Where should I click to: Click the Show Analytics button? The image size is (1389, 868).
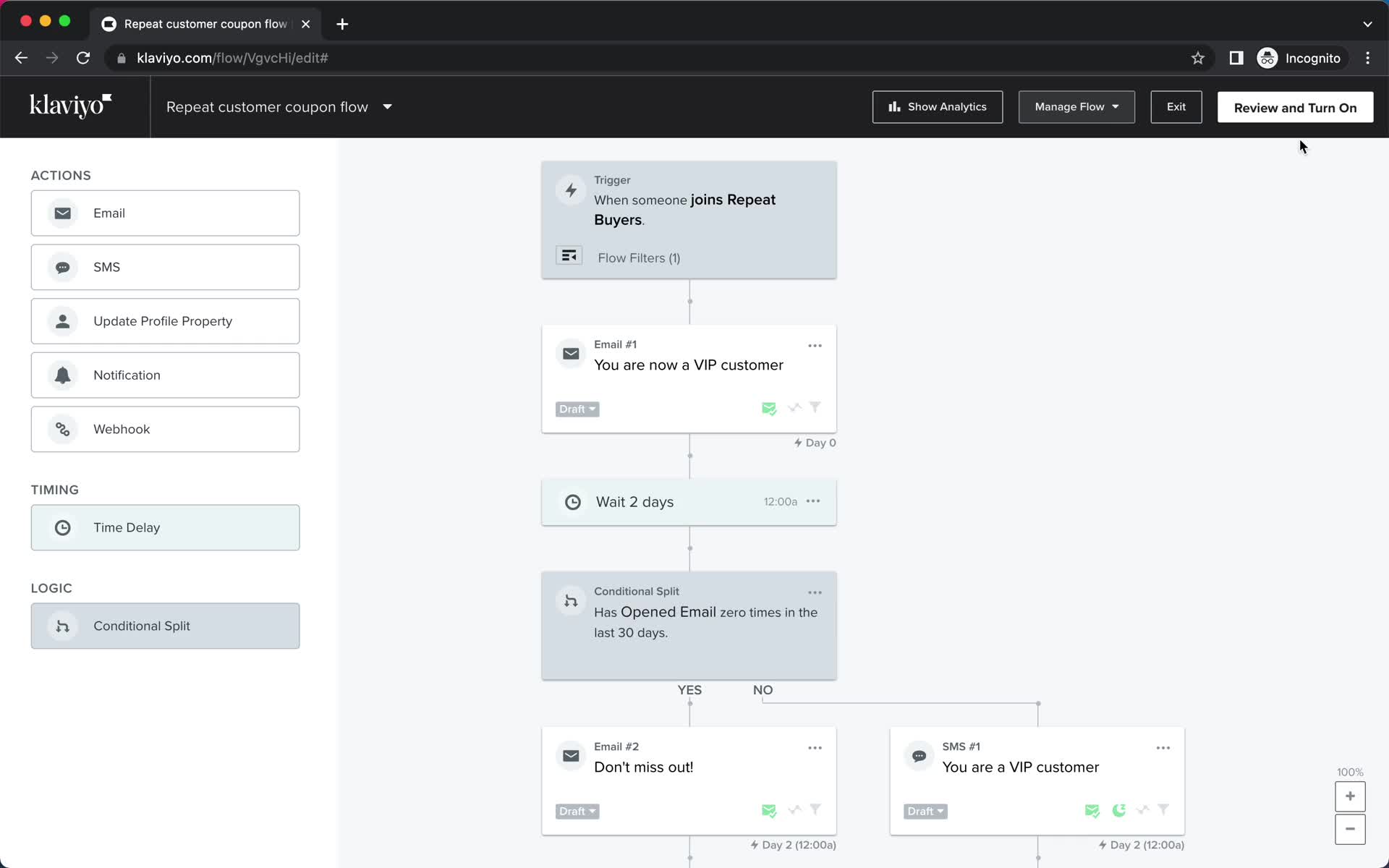[x=938, y=107]
